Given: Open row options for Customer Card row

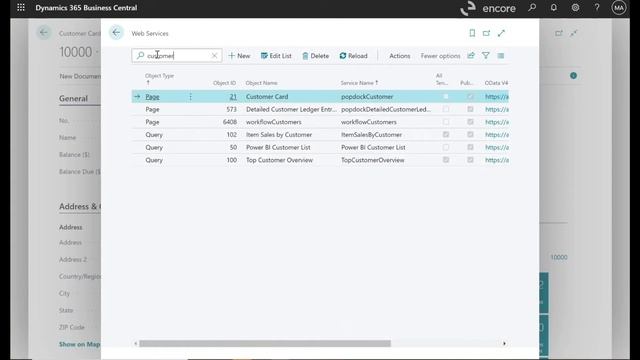Looking at the screenshot, I should [x=190, y=97].
